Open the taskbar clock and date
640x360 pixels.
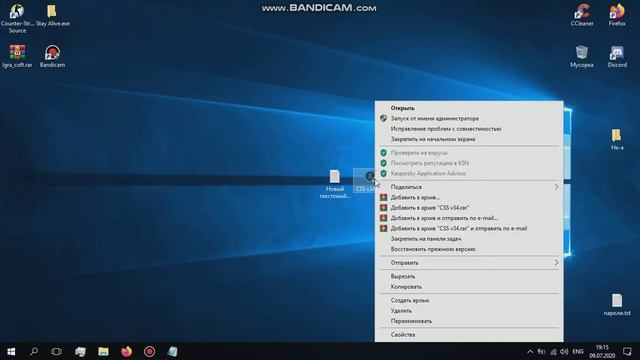[x=602, y=351]
